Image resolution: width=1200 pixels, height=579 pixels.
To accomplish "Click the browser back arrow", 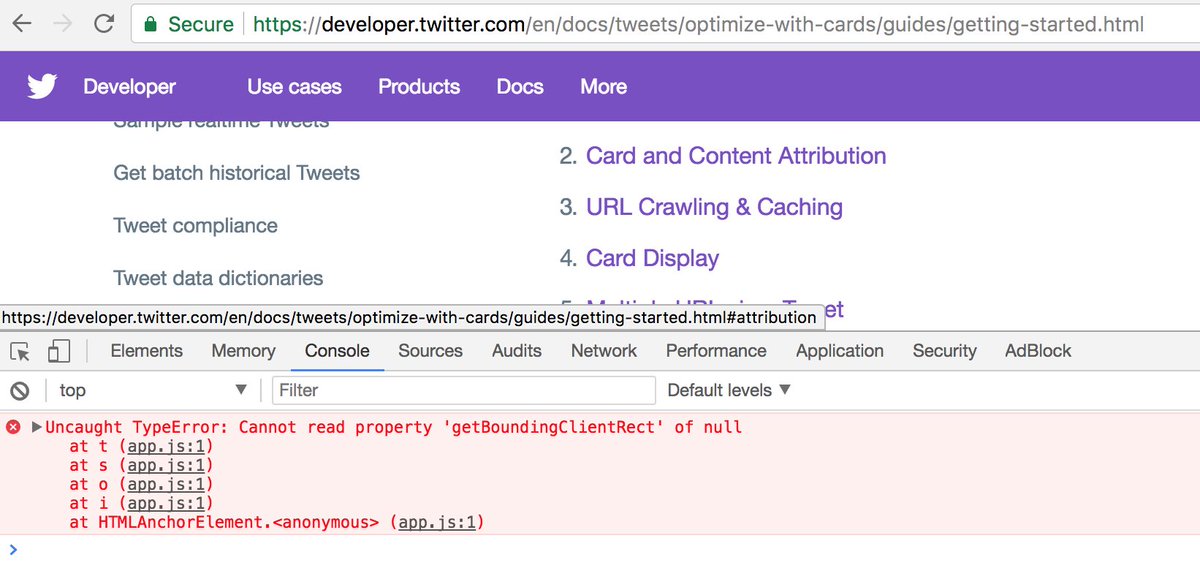I will point(21,23).
